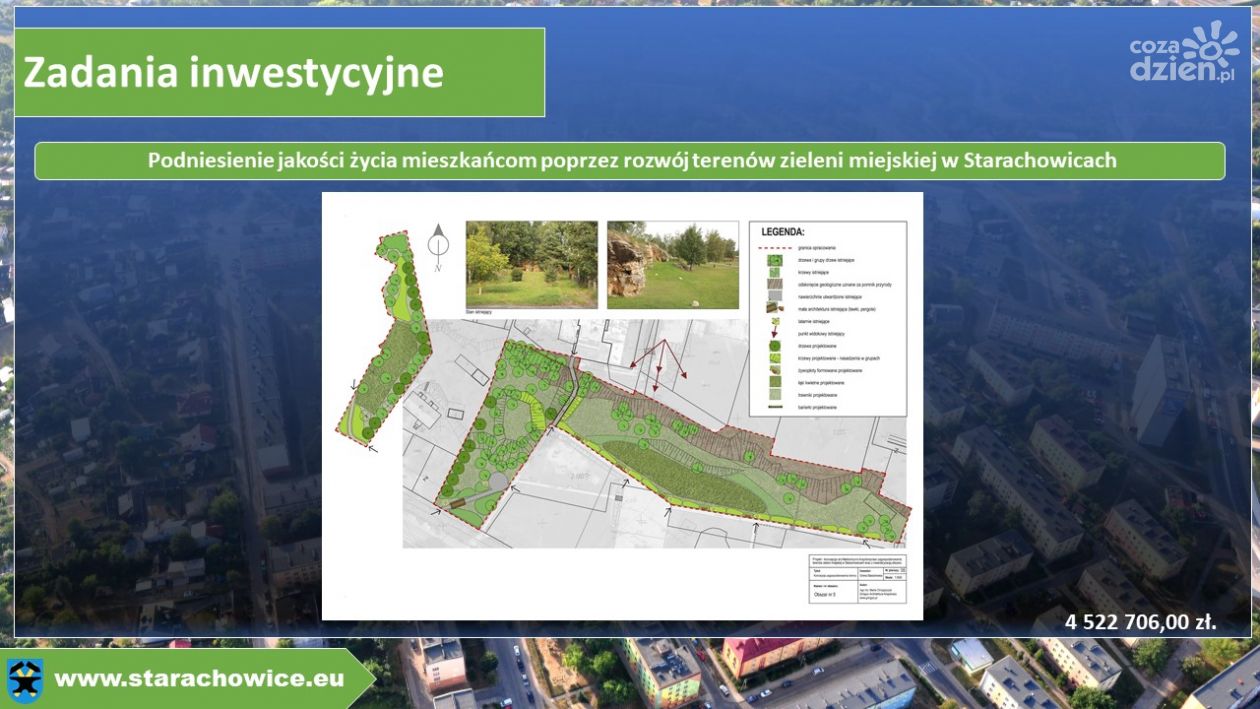Select the 'Podniesienie jakości życia' subtitle bar
Screen dimensions: 1260x709
(x=630, y=161)
